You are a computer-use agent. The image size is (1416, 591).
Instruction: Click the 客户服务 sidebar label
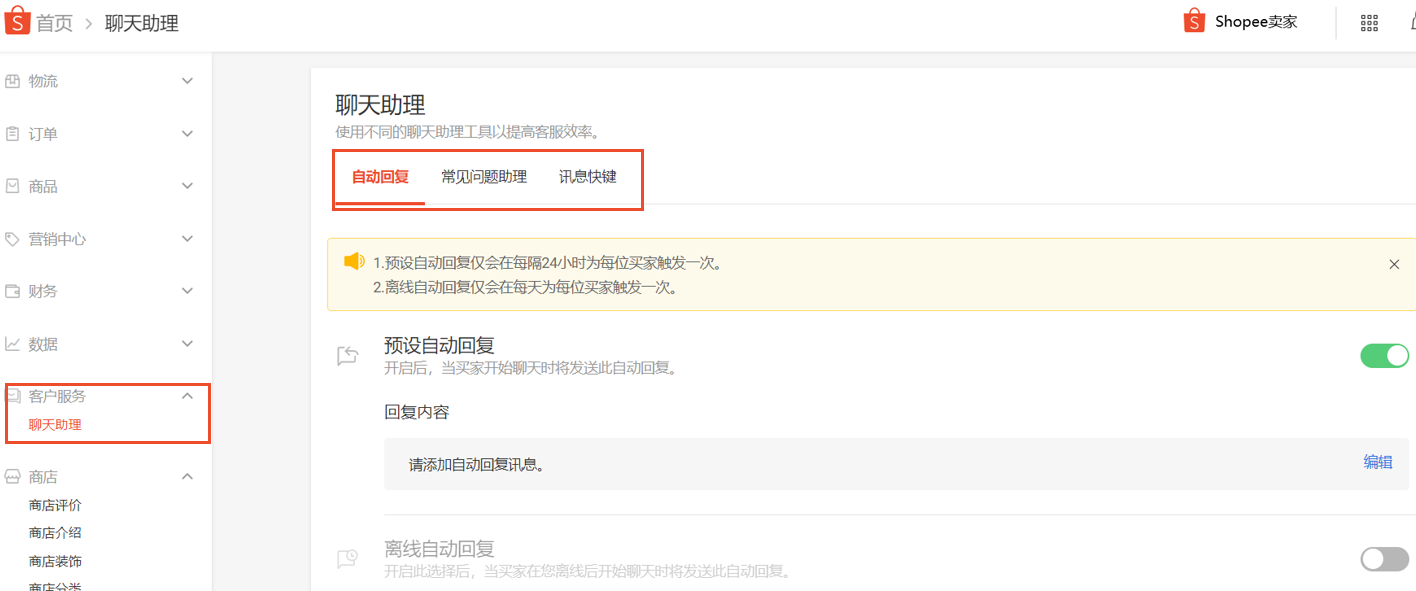pyautogui.click(x=57, y=396)
